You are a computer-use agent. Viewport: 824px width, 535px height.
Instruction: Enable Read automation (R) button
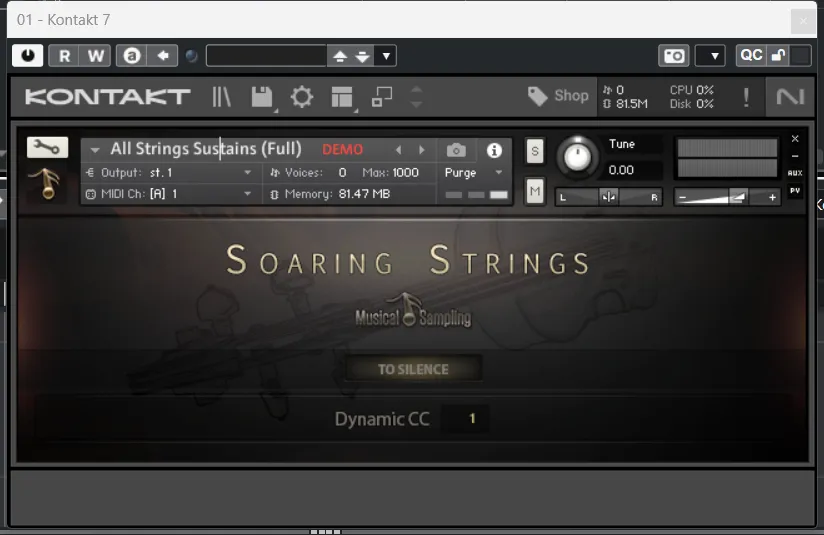(64, 56)
